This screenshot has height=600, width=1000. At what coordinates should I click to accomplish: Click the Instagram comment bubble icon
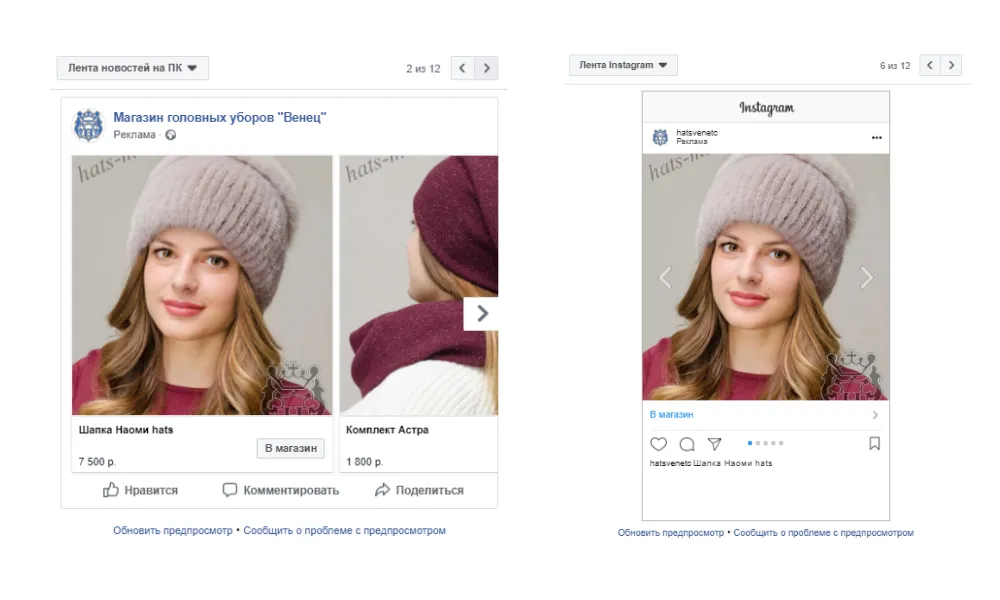(x=687, y=444)
